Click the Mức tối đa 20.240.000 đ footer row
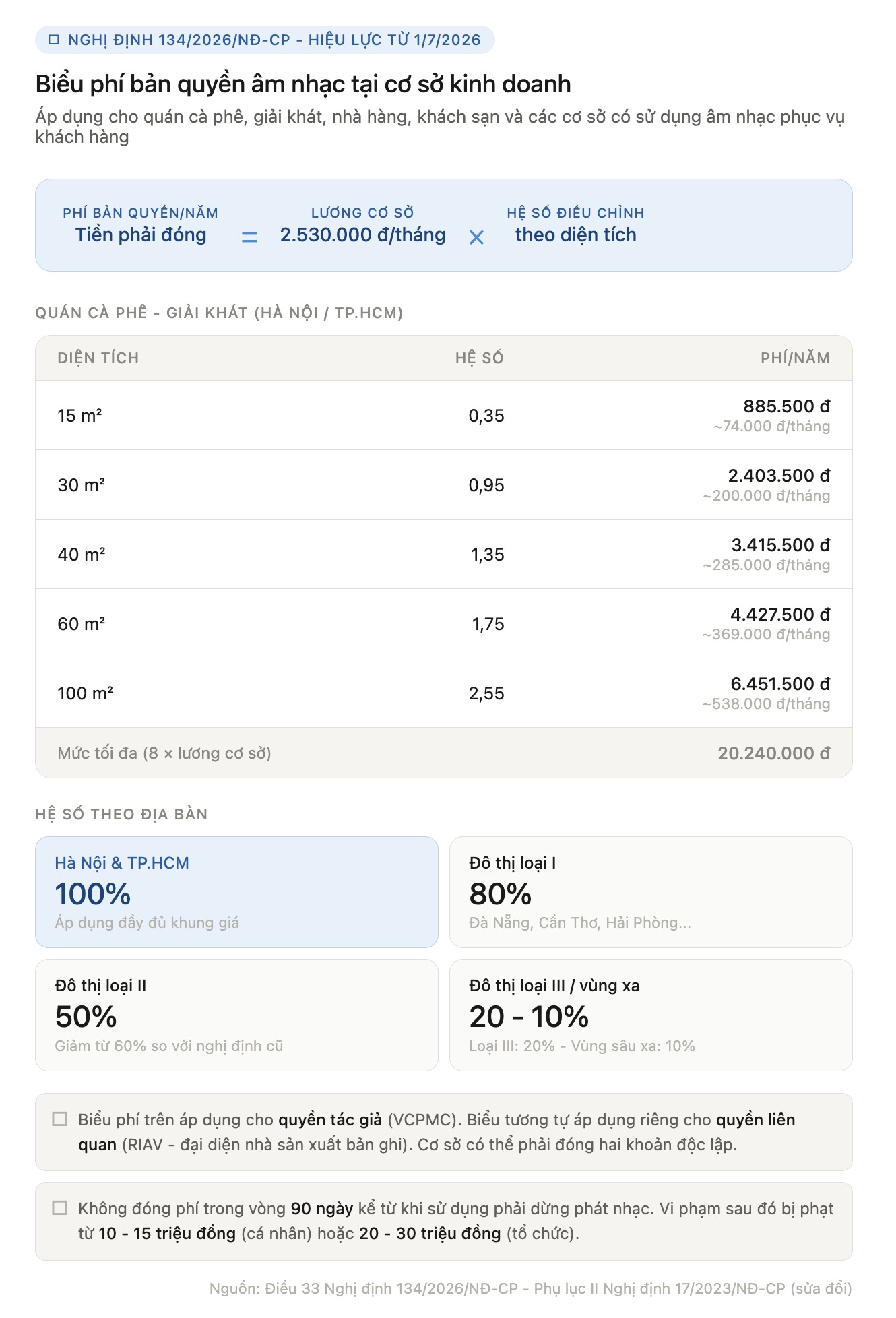896x1318 pixels. point(444,753)
